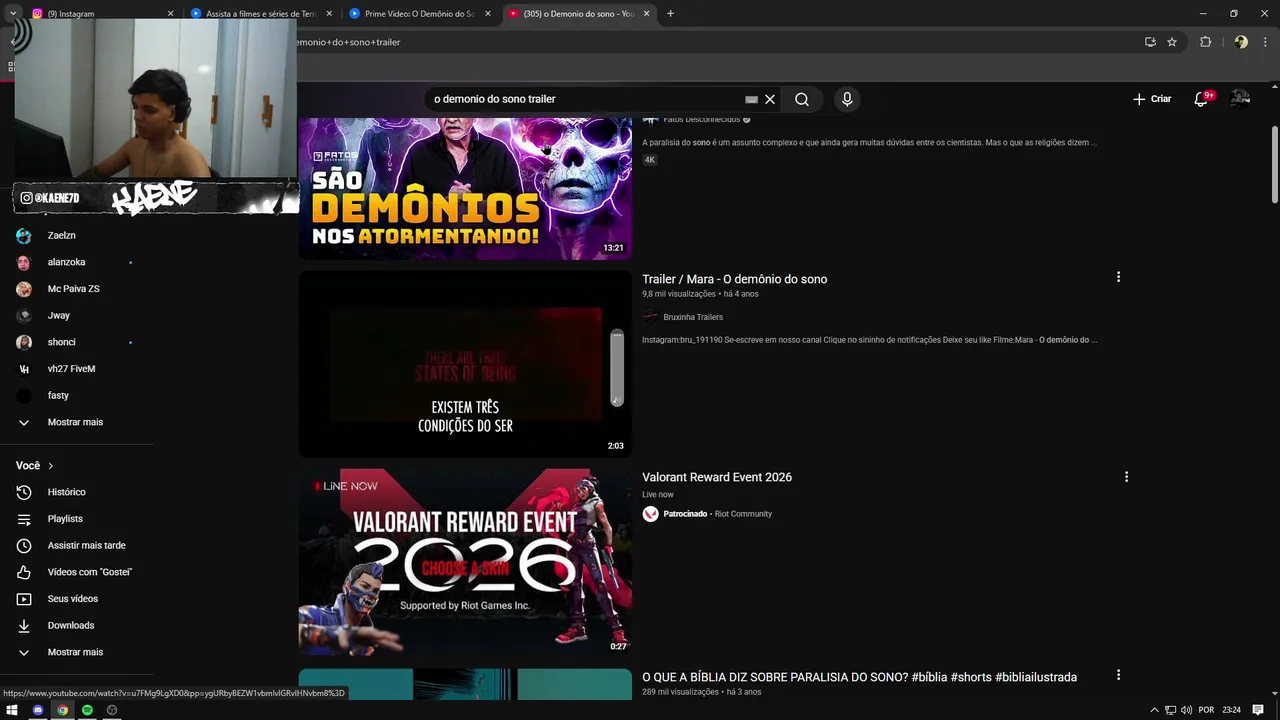Image resolution: width=1280 pixels, height=720 pixels.
Task: Open Downloads in the sidebar
Action: 71,625
